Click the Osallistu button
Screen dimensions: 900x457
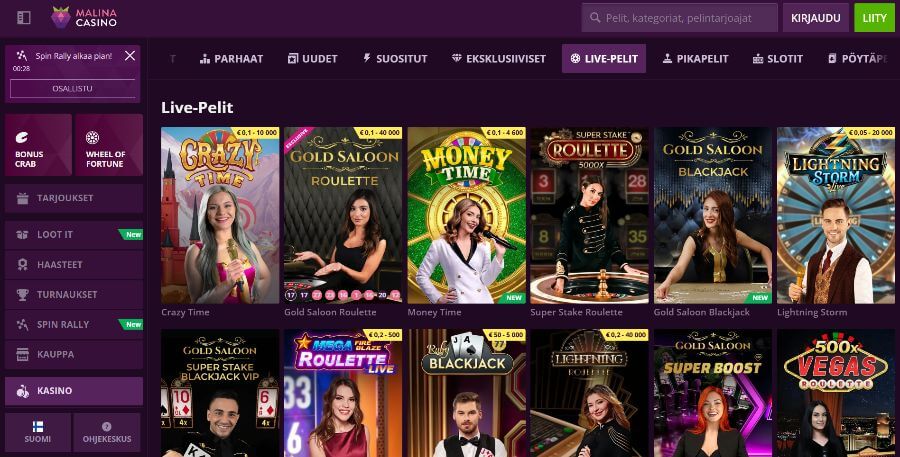click(72, 89)
